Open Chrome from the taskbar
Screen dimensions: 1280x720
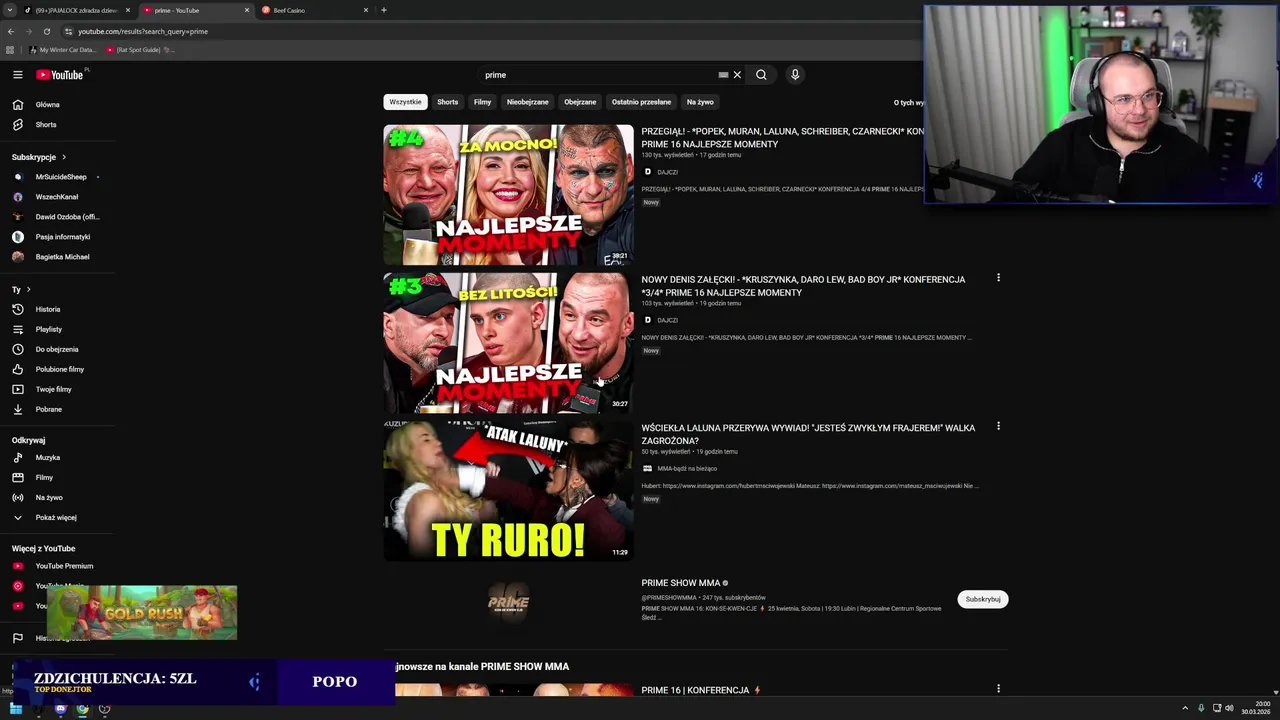[82, 709]
